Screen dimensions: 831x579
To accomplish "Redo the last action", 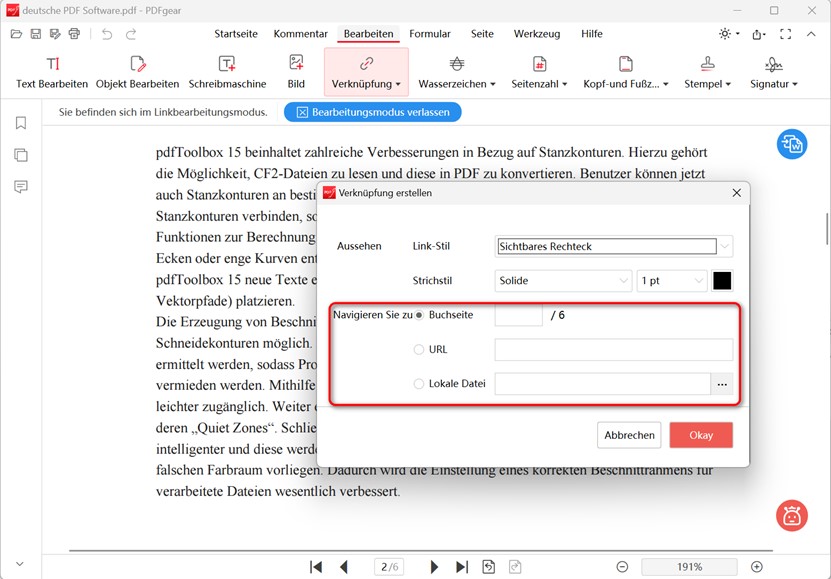I will pos(131,34).
